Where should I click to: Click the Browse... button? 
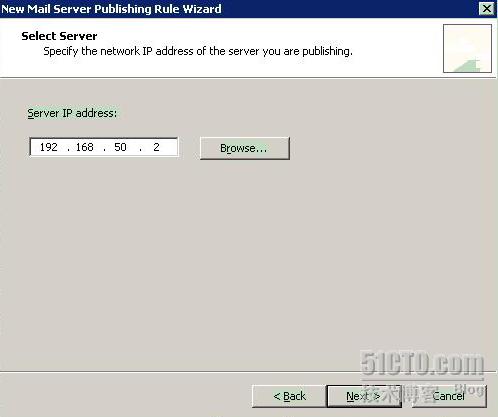[245, 148]
